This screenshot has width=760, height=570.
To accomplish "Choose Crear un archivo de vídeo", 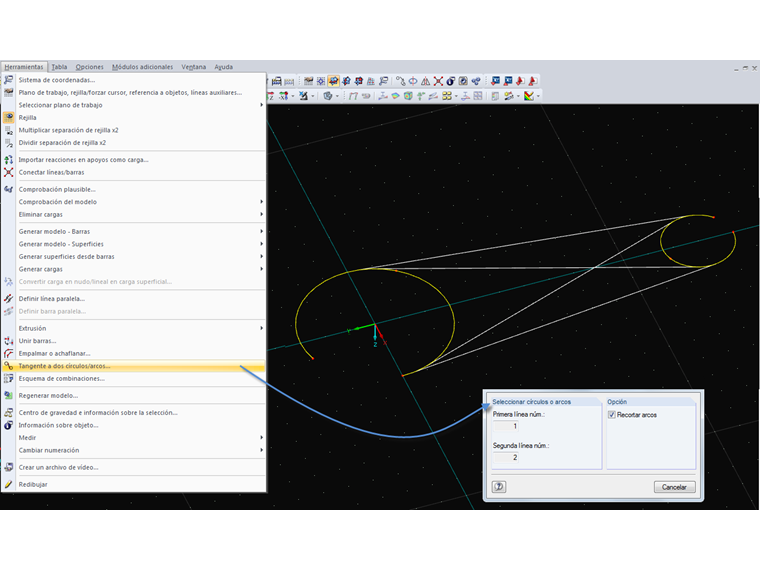I will coord(133,468).
